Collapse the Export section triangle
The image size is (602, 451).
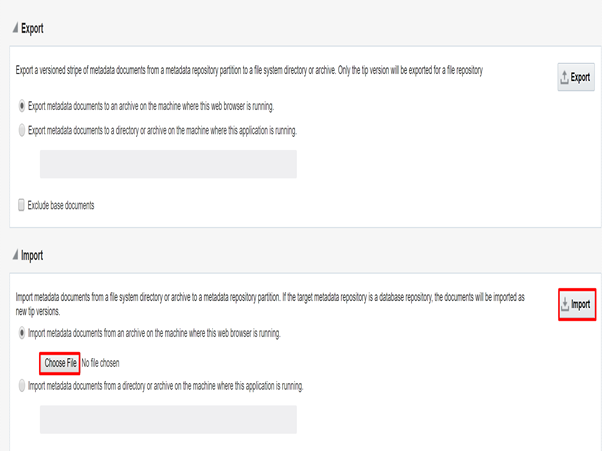click(15, 28)
